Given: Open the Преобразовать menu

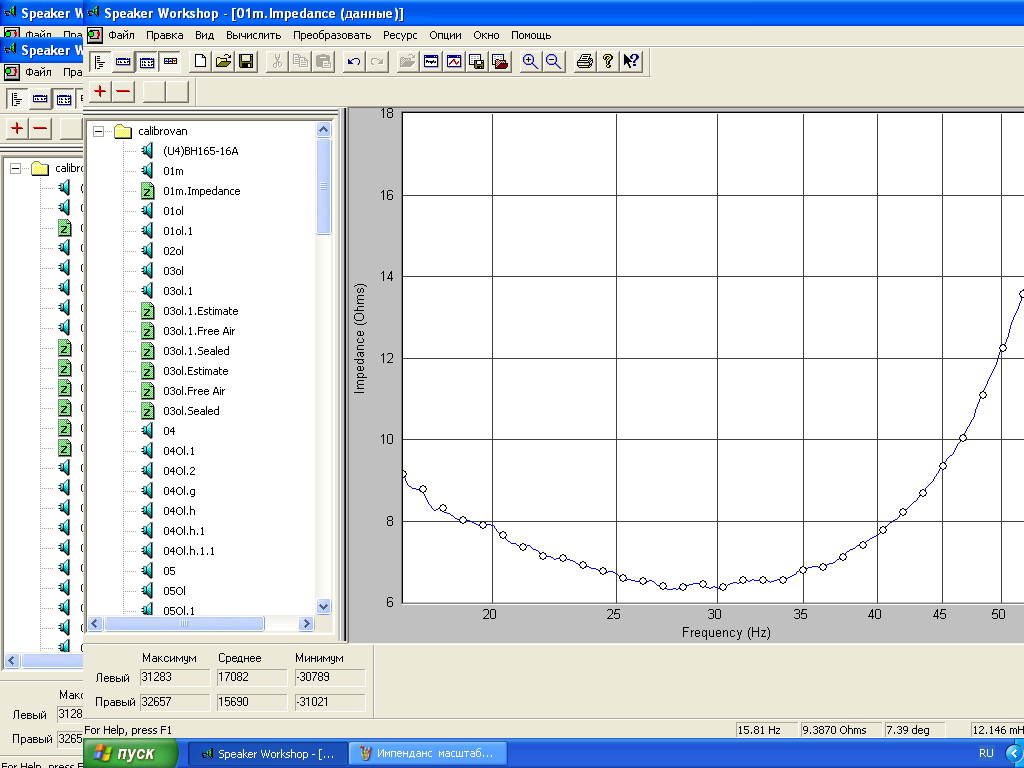Looking at the screenshot, I should (332, 35).
